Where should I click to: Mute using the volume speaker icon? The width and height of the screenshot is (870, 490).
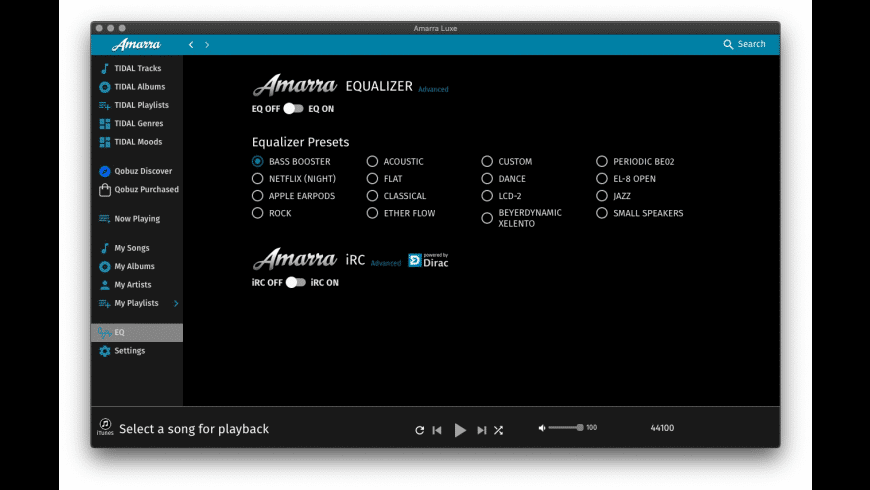[x=542, y=428]
